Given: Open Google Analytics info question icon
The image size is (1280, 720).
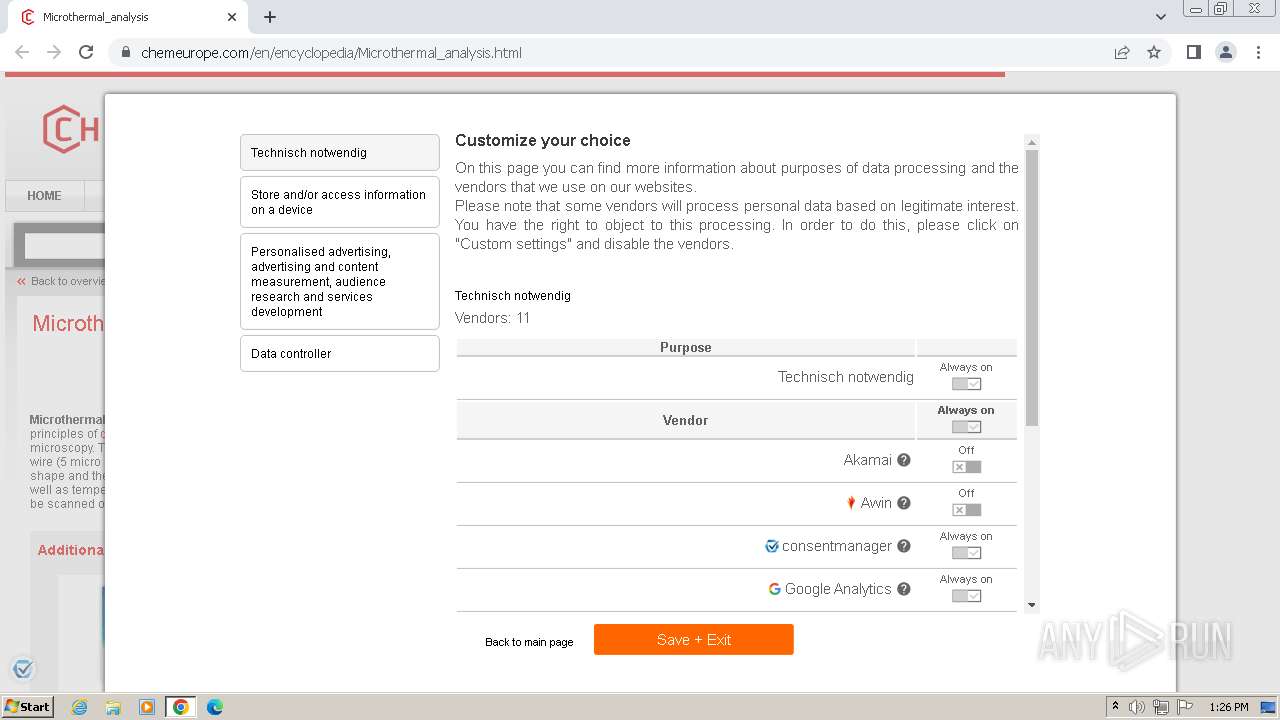Looking at the screenshot, I should pyautogui.click(x=904, y=589).
